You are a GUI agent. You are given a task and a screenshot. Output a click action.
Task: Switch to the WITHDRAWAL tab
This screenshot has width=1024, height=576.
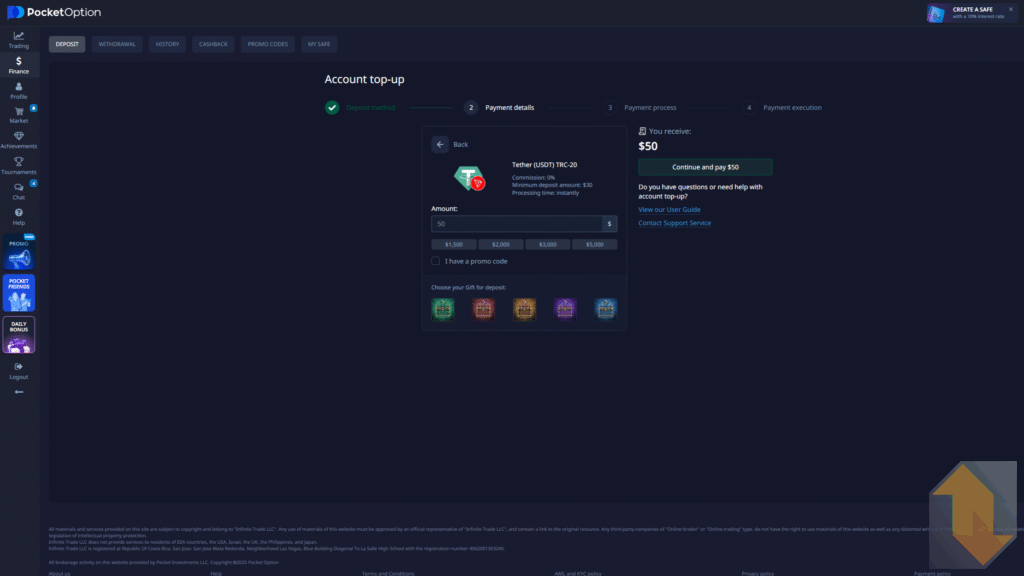coord(116,44)
